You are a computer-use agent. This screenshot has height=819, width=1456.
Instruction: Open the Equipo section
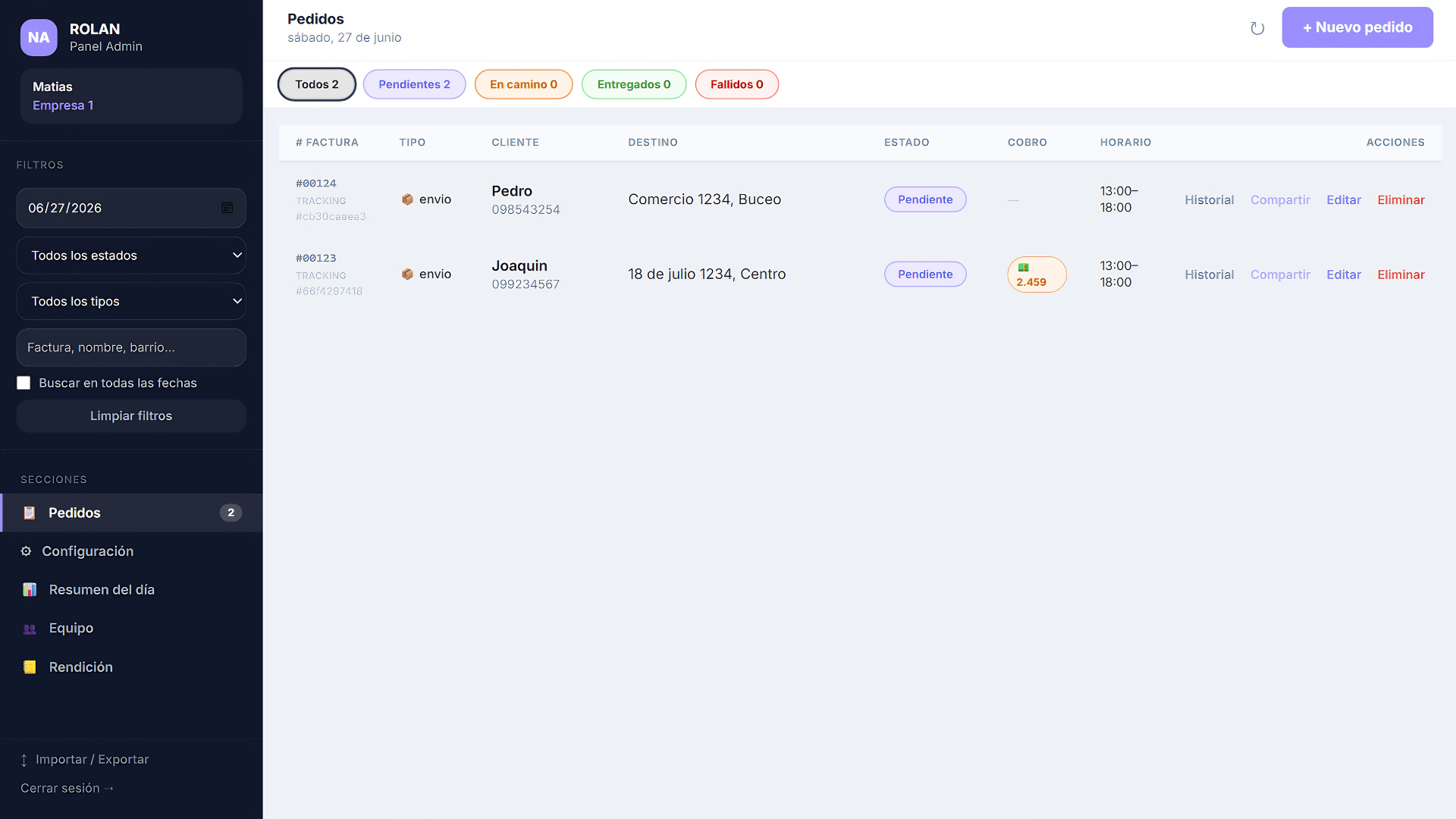click(x=131, y=628)
